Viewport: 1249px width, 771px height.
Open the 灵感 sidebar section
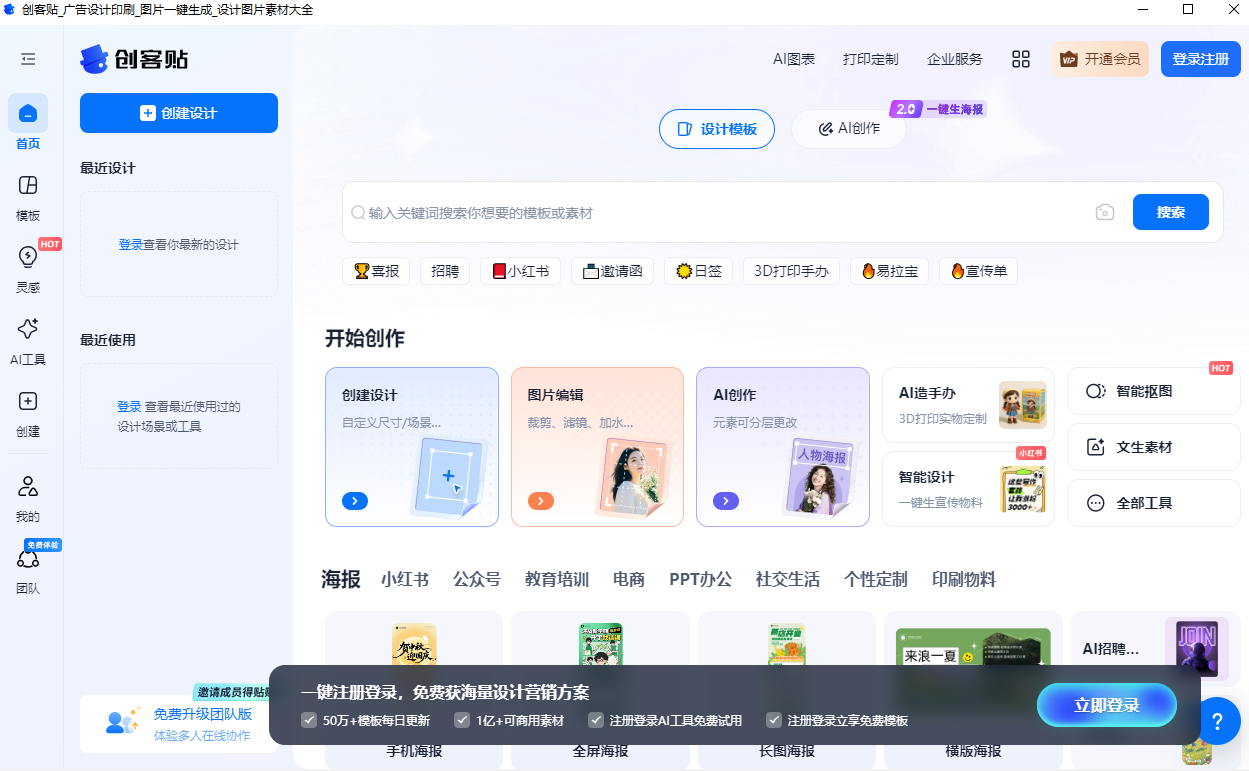tap(28, 270)
